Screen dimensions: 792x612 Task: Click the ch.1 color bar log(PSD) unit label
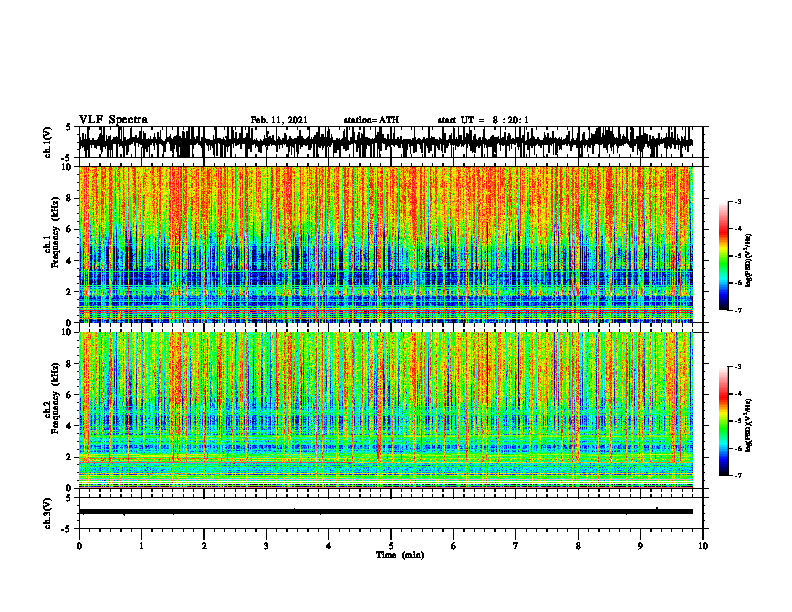(x=750, y=261)
